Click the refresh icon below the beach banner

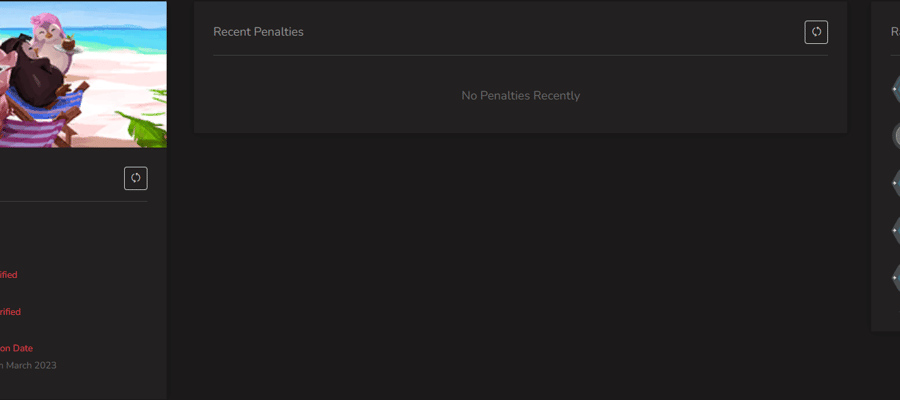(135, 178)
